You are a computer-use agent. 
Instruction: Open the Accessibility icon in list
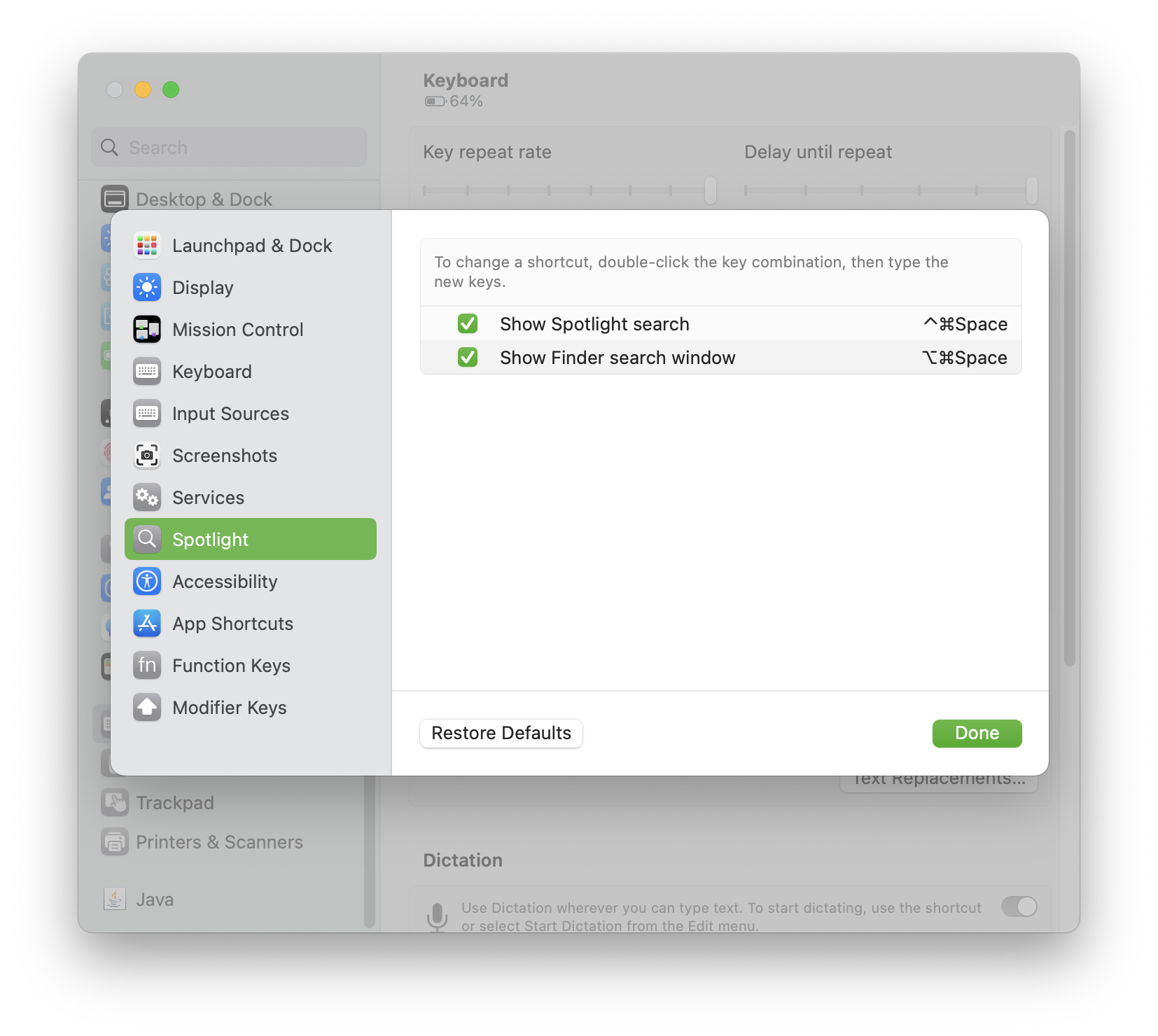point(147,582)
